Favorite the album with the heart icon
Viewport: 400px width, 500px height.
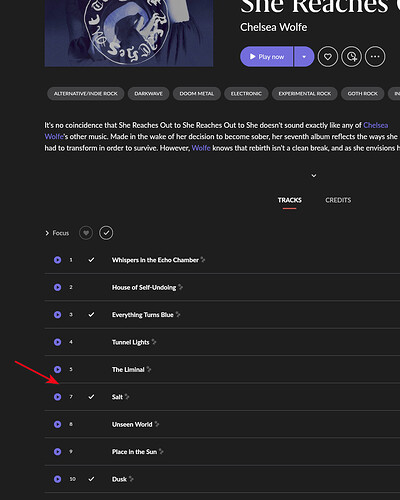(328, 57)
